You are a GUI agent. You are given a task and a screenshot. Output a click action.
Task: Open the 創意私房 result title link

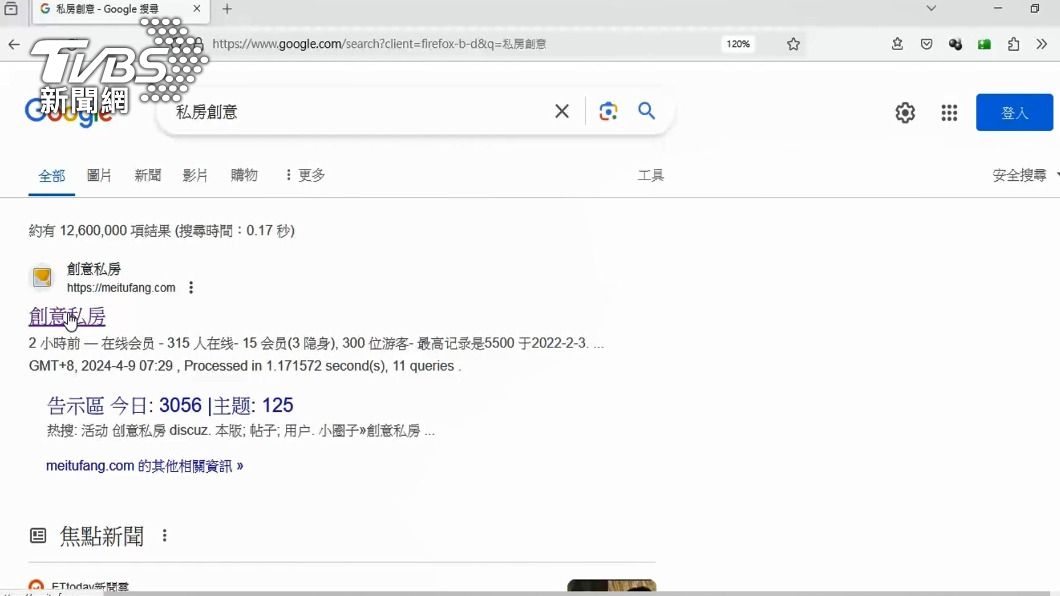[x=67, y=316]
